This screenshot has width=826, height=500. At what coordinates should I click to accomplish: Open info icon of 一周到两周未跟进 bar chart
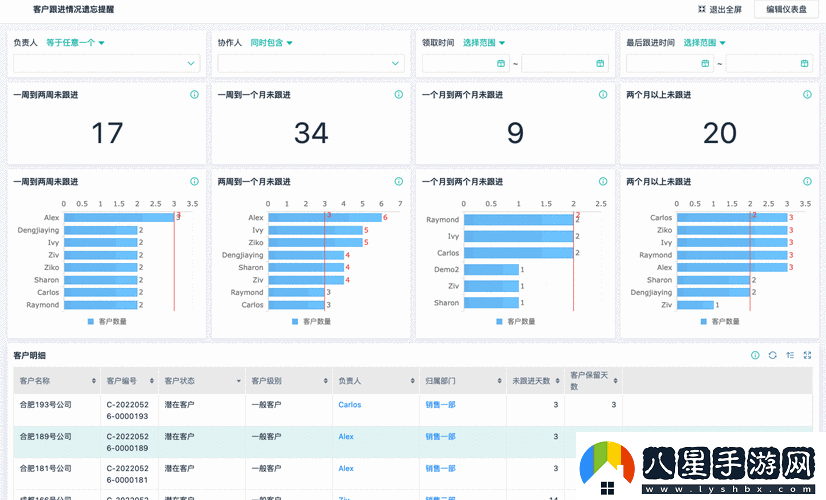click(x=194, y=181)
